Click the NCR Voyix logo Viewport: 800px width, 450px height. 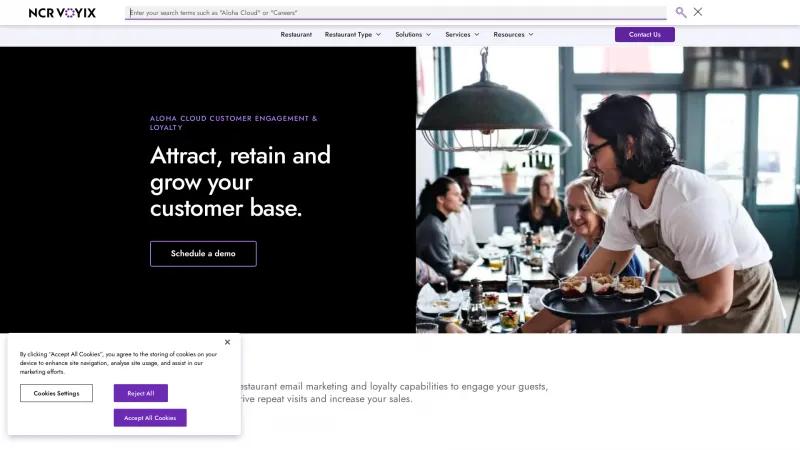tap(62, 13)
